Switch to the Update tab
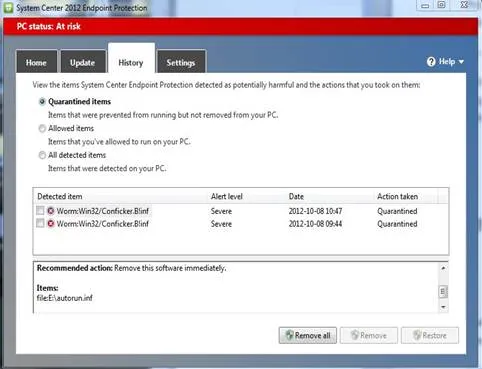The width and height of the screenshot is (482, 369). pyautogui.click(x=83, y=62)
